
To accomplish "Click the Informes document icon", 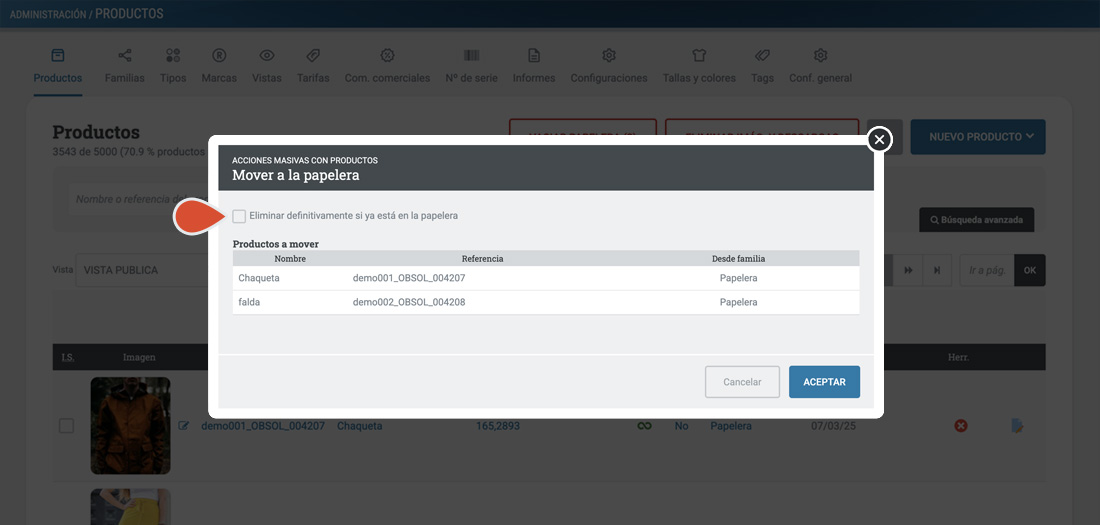I will (534, 55).
